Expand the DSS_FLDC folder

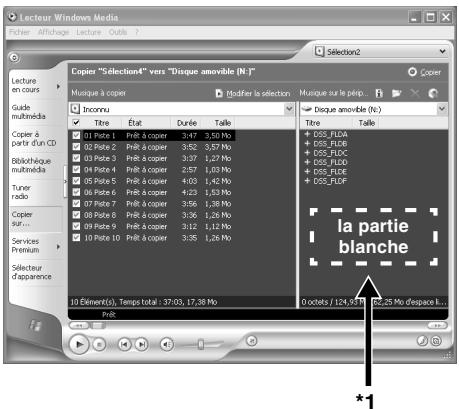(x=307, y=153)
